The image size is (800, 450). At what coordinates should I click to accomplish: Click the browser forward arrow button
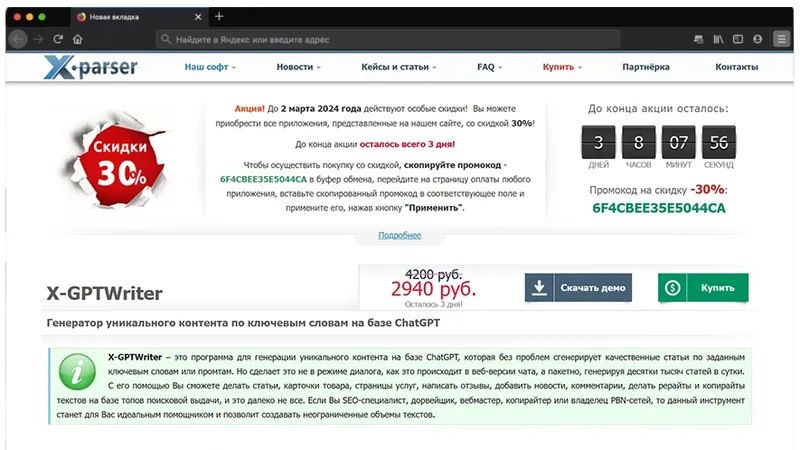[x=38, y=39]
